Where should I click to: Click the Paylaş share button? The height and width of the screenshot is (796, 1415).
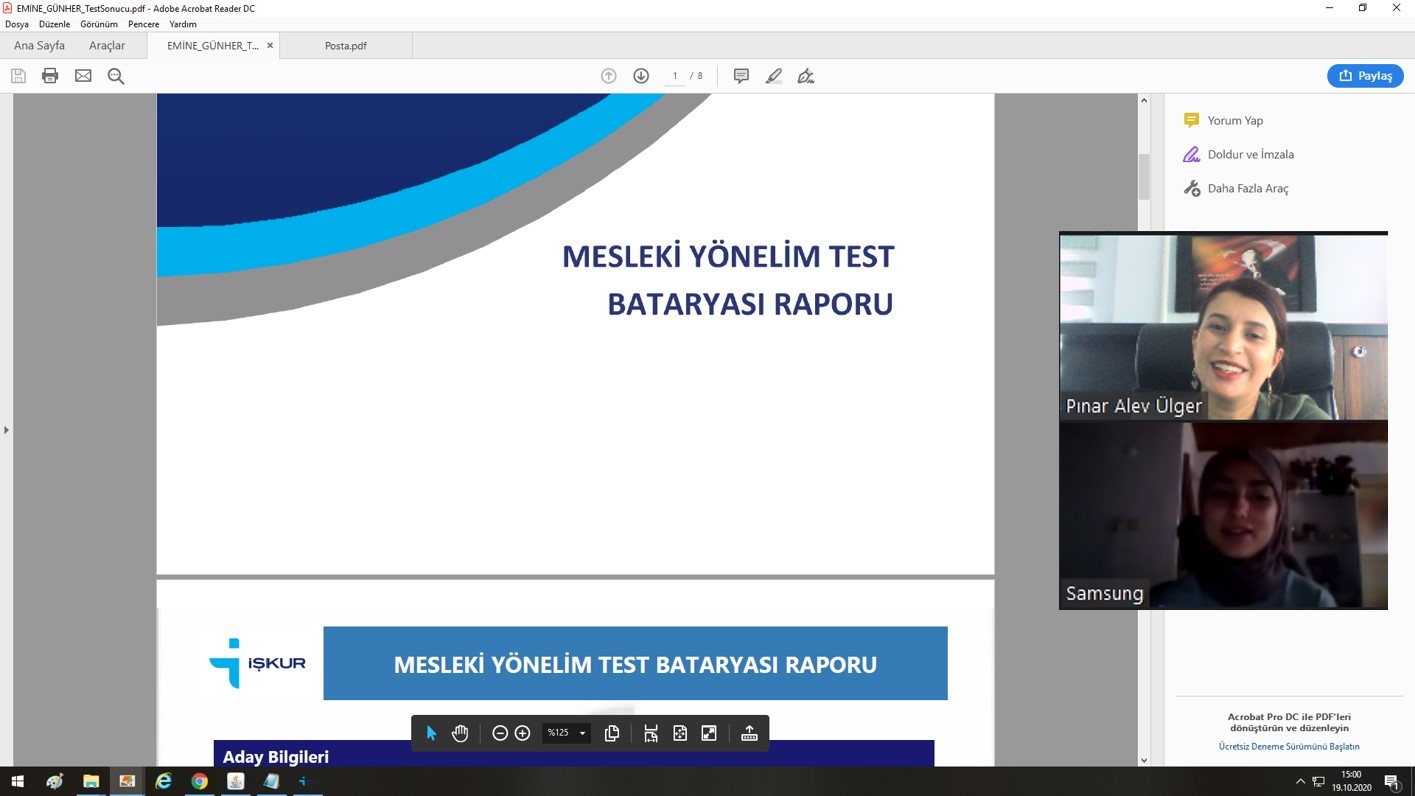(x=1365, y=76)
